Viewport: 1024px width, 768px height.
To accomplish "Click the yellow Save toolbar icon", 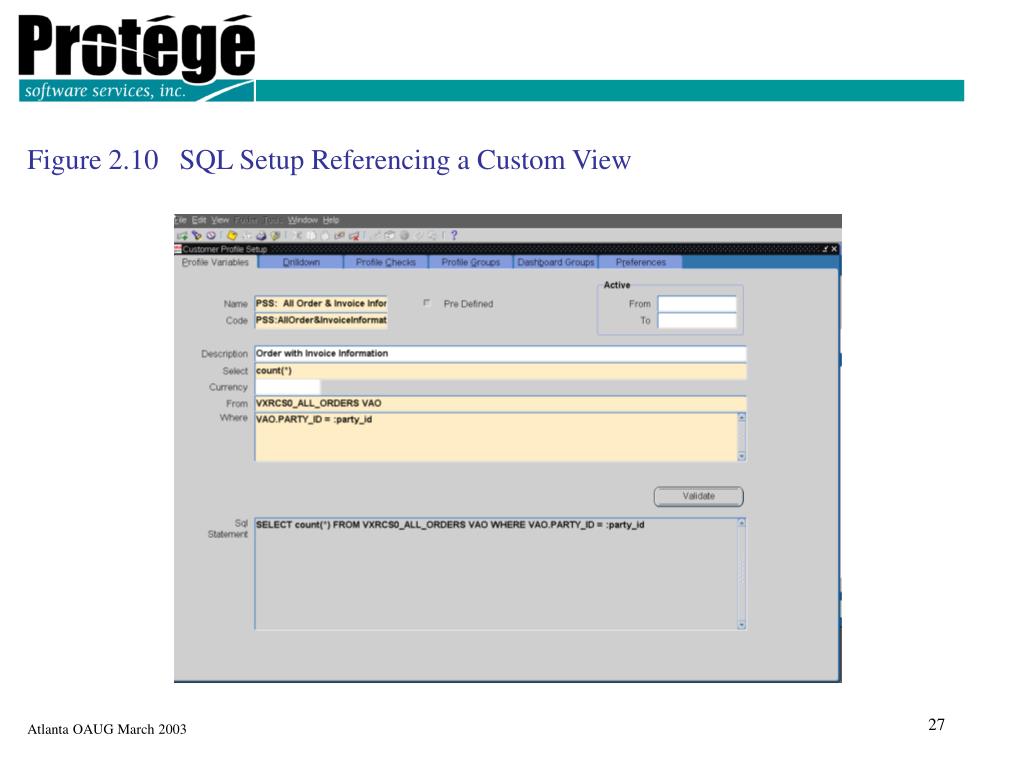I will tap(232, 236).
